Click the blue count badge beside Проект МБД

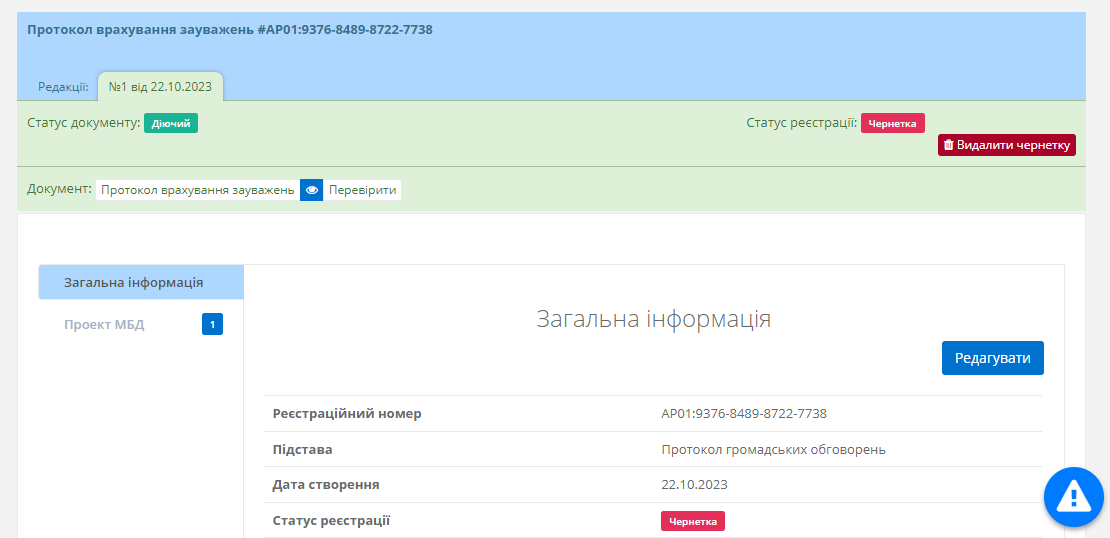[x=212, y=324]
